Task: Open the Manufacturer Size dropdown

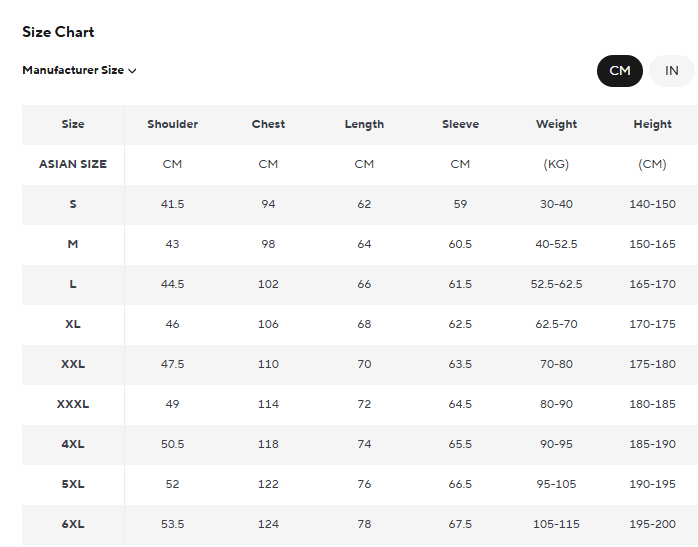Action: [79, 70]
